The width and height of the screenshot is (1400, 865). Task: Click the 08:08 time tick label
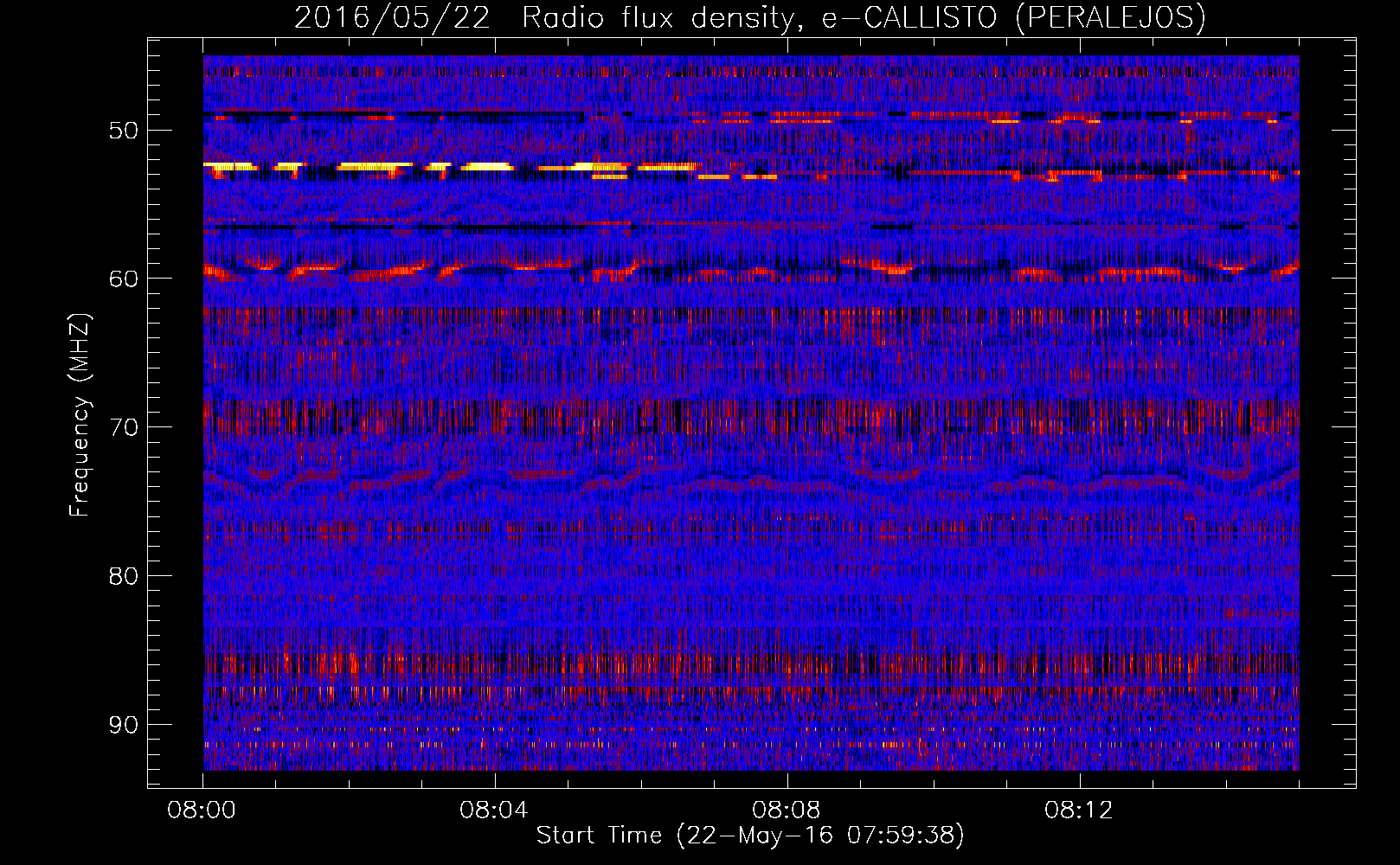tap(787, 811)
